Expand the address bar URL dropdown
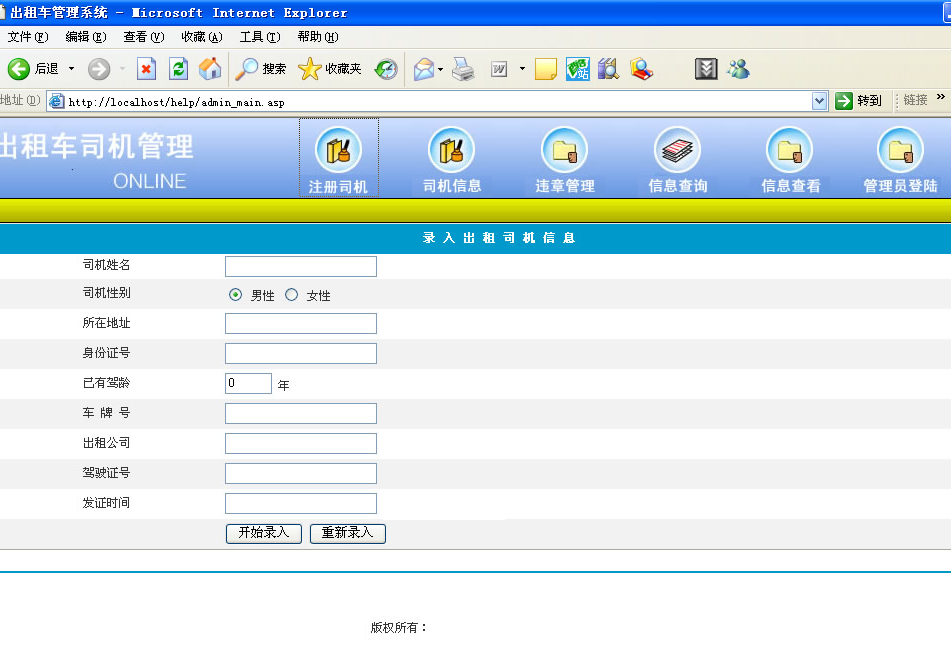 (819, 101)
